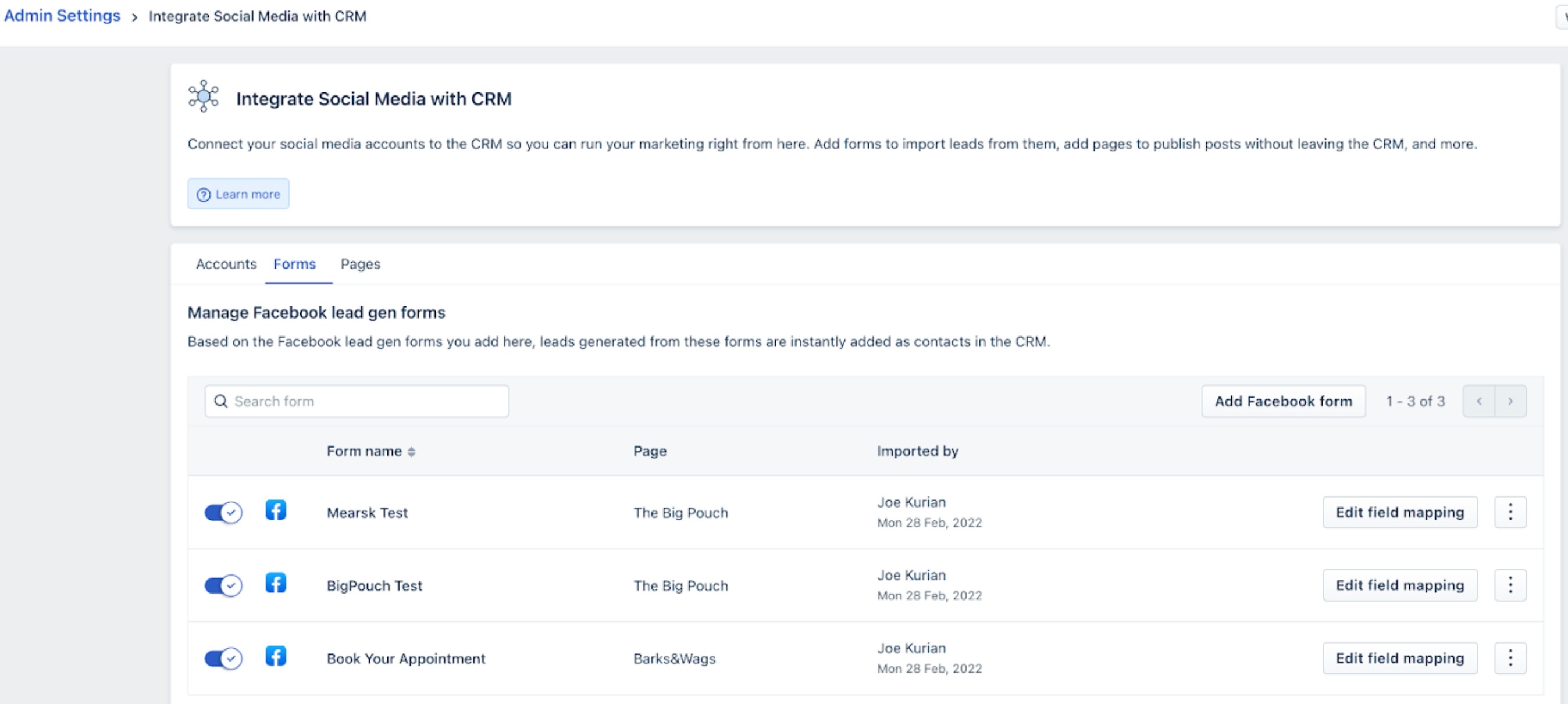The image size is (1568, 704).
Task: Select the Forms tab
Action: [x=295, y=264]
